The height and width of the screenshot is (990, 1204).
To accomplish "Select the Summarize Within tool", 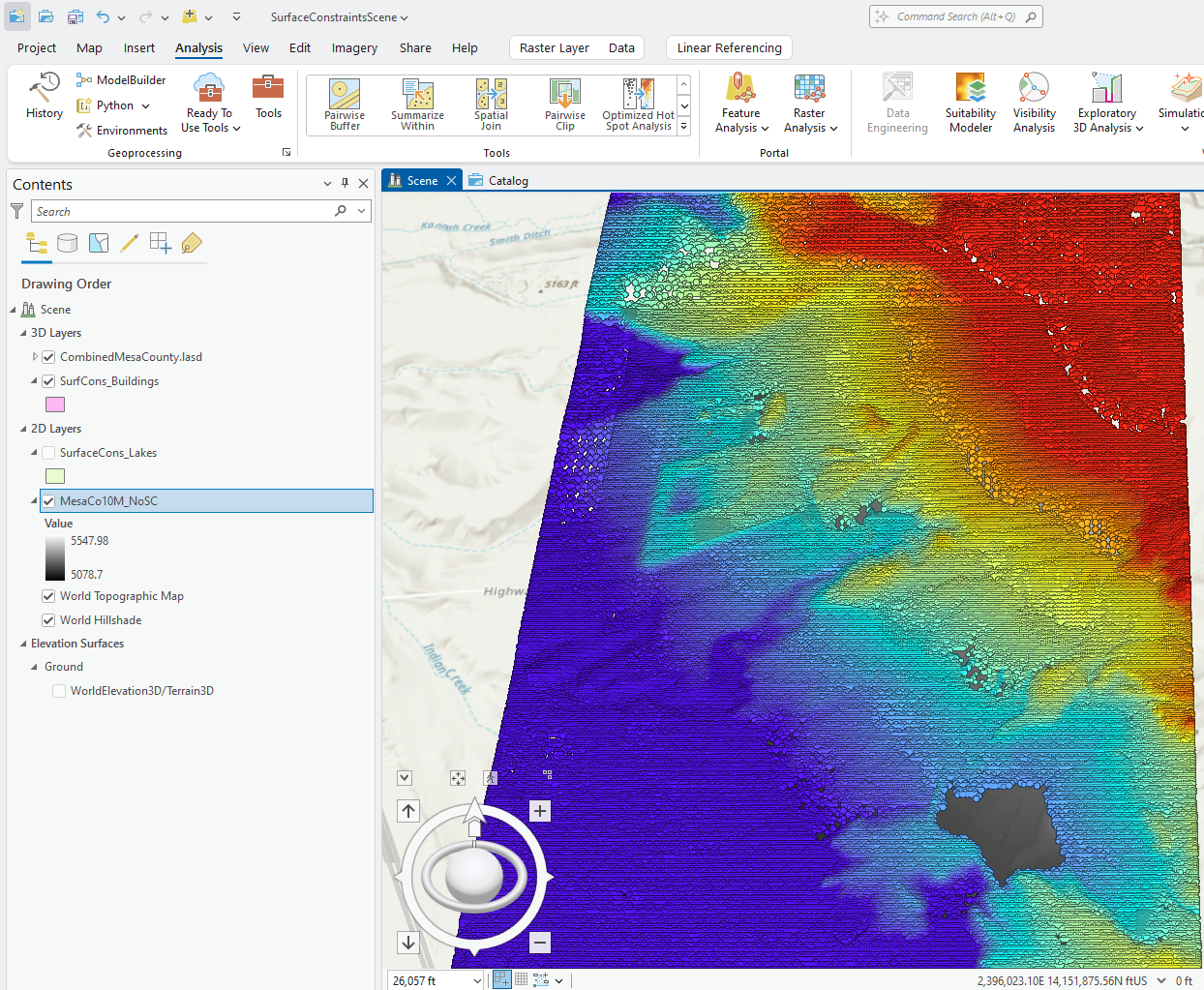I will pyautogui.click(x=417, y=105).
